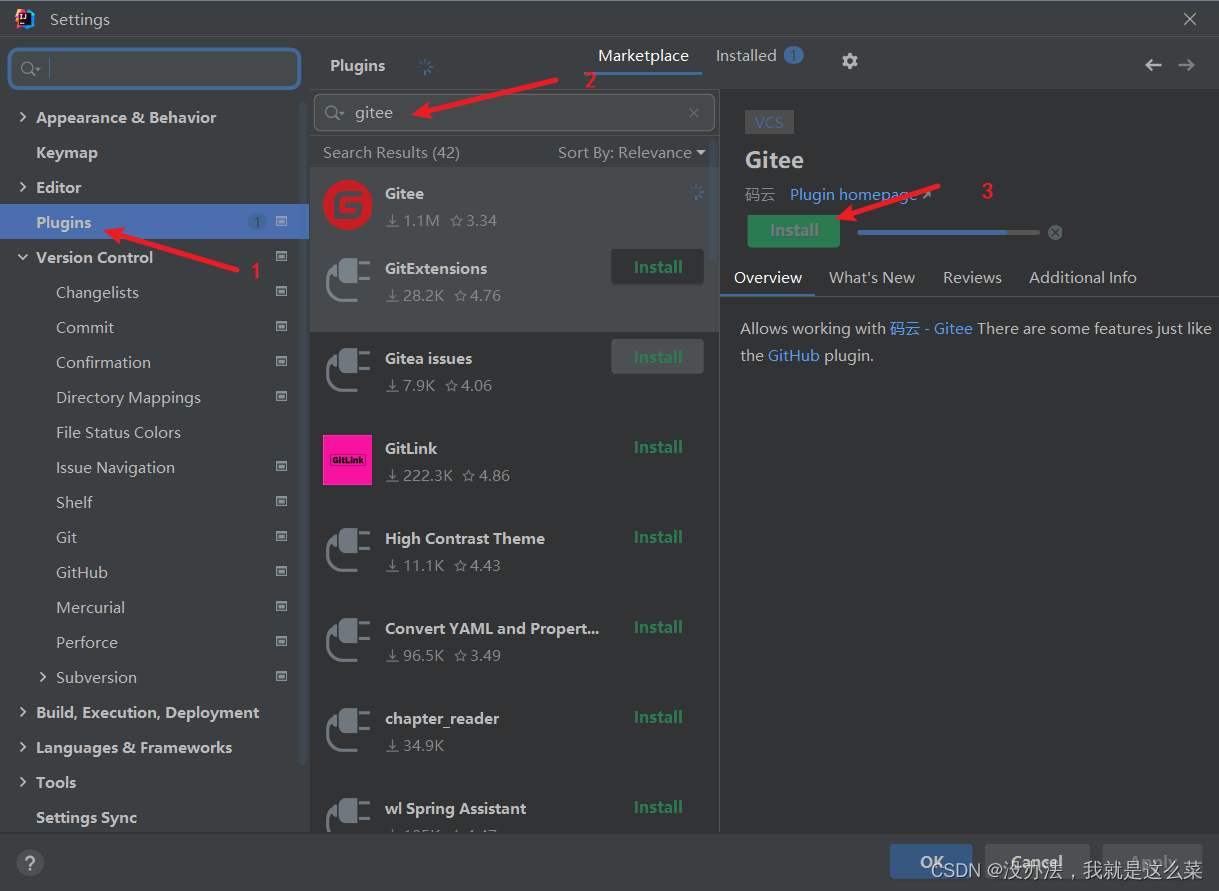Click the High Contrast Theme plug icon
Screen dimensions: 1219x891
[x=348, y=551]
